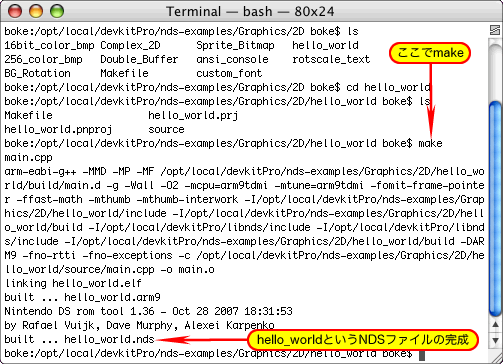Zoom the window with the green button
This screenshot has height=364, width=503.
[x=57, y=11]
